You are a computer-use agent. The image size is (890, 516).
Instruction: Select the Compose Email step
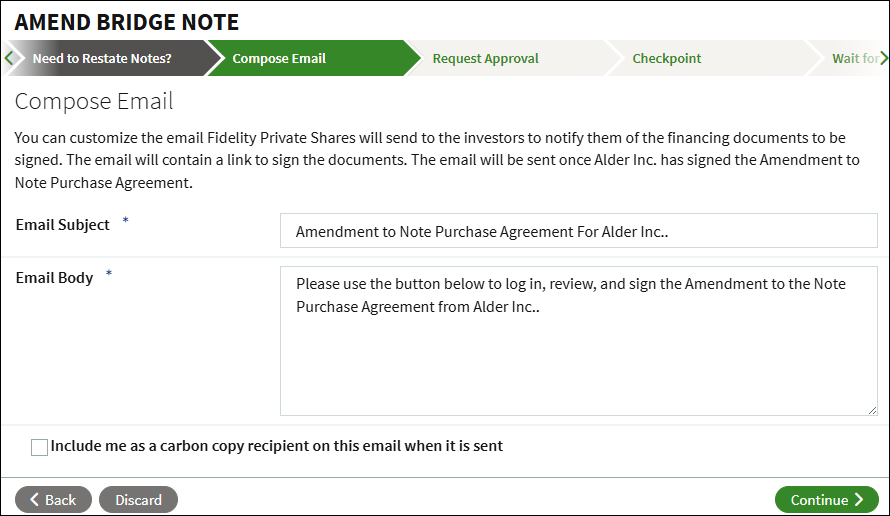279,59
